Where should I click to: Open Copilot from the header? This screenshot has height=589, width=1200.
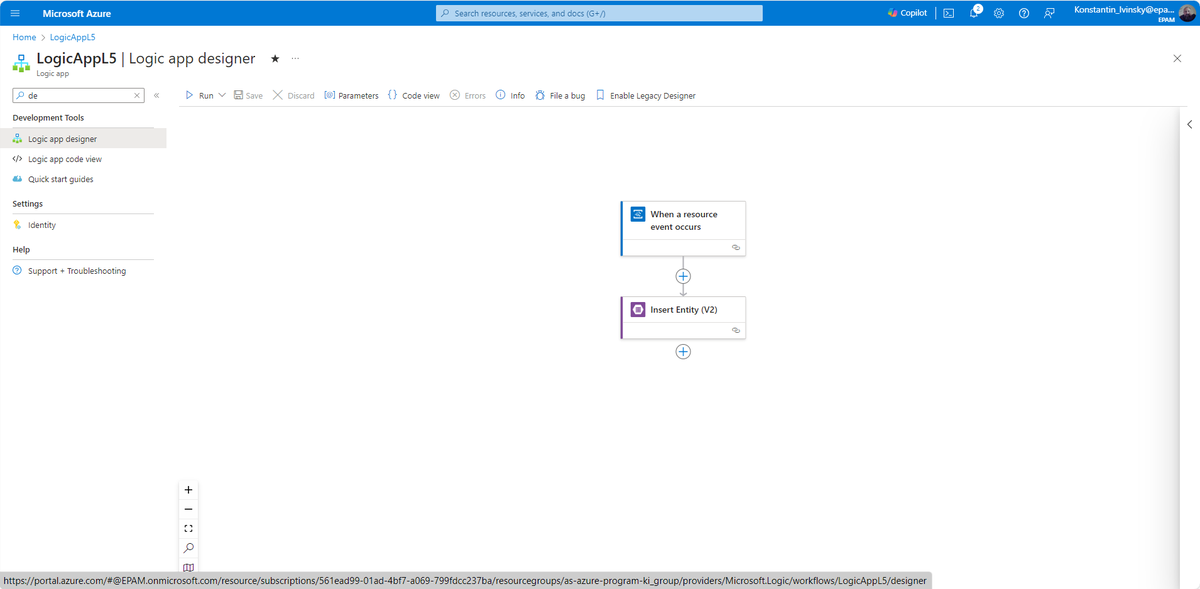coord(908,13)
